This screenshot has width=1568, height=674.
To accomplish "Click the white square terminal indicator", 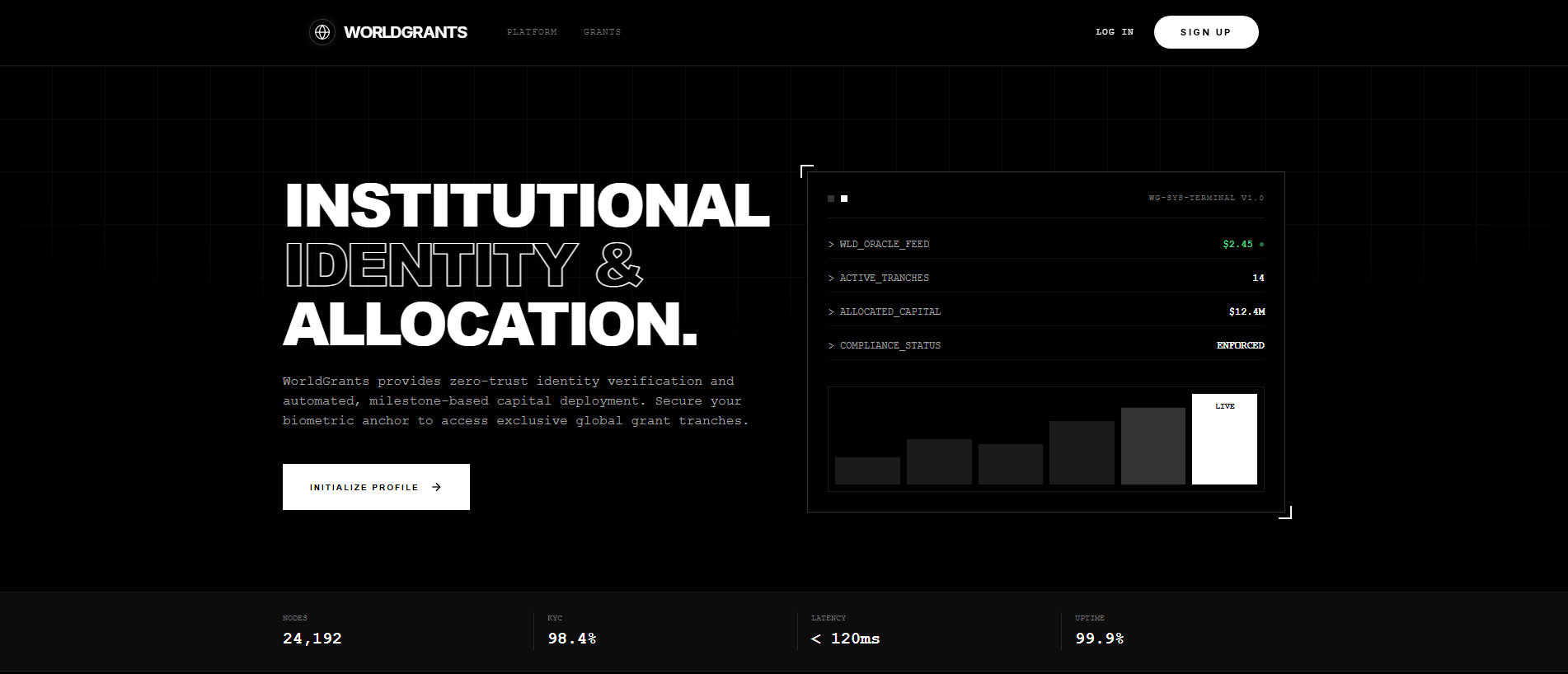I will tap(844, 199).
